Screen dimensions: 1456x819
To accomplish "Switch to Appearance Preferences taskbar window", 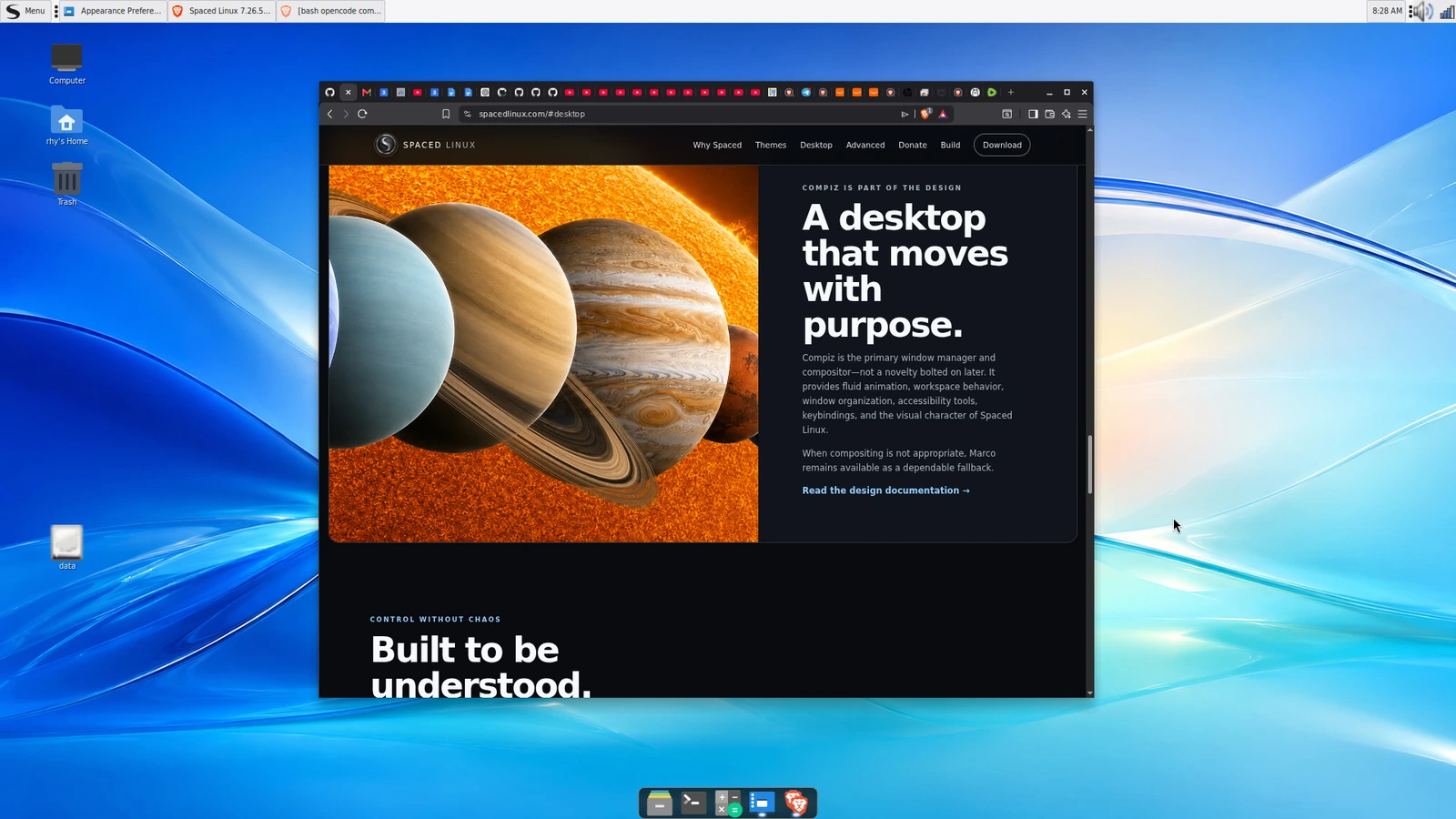I will [113, 11].
